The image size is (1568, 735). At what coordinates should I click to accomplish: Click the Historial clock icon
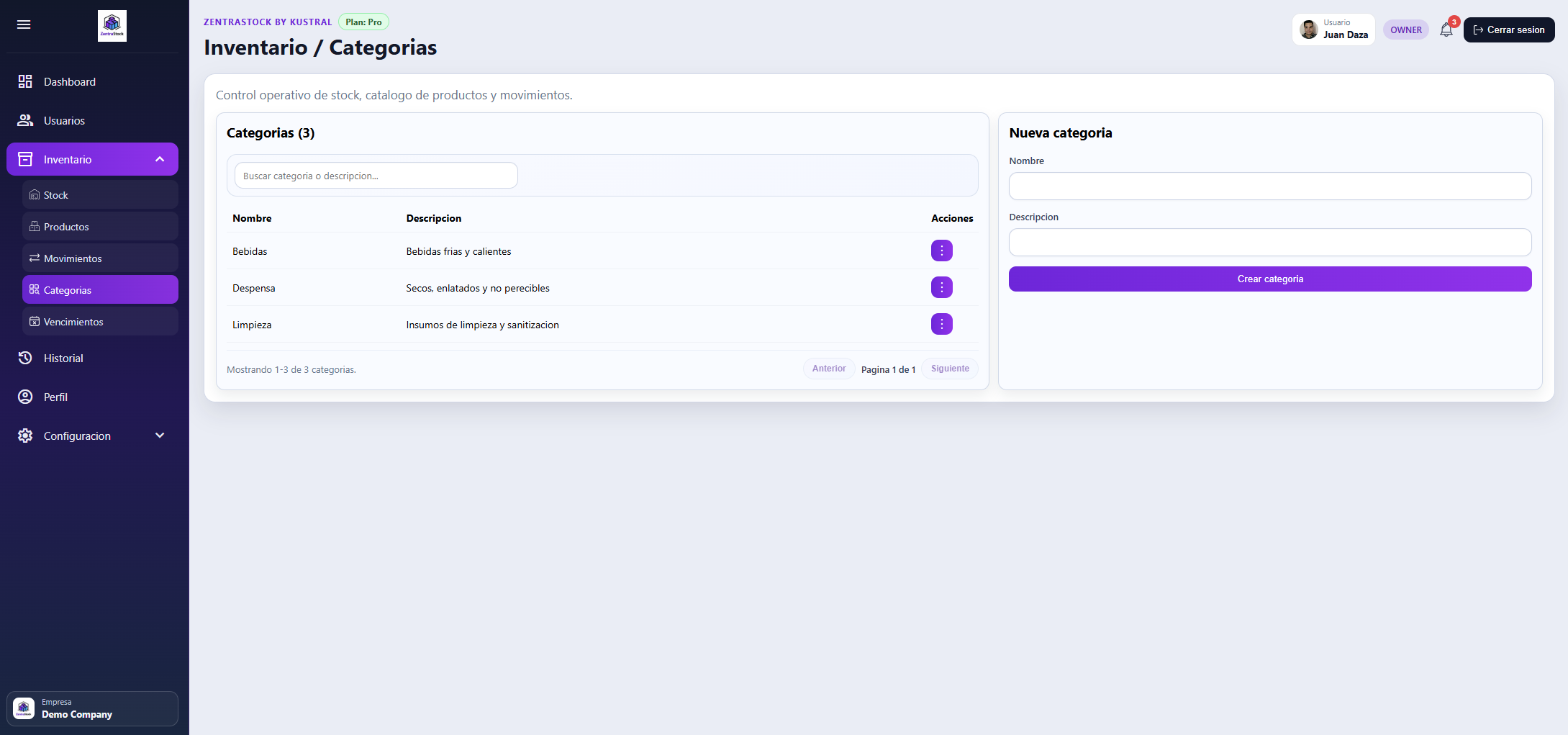[25, 359]
